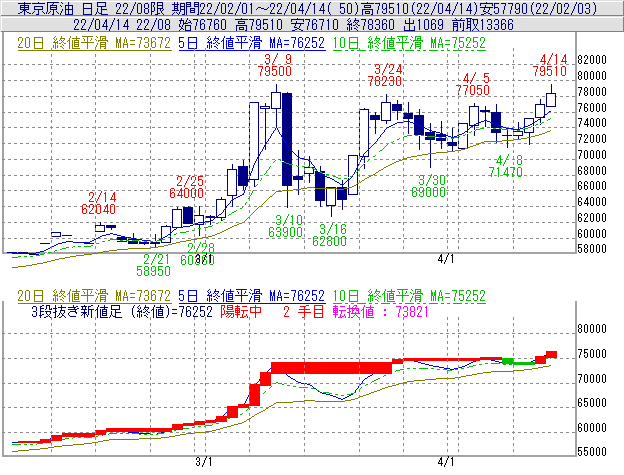Click the red 陽転中 status text
The height and width of the screenshot is (475, 624).
coord(241,311)
